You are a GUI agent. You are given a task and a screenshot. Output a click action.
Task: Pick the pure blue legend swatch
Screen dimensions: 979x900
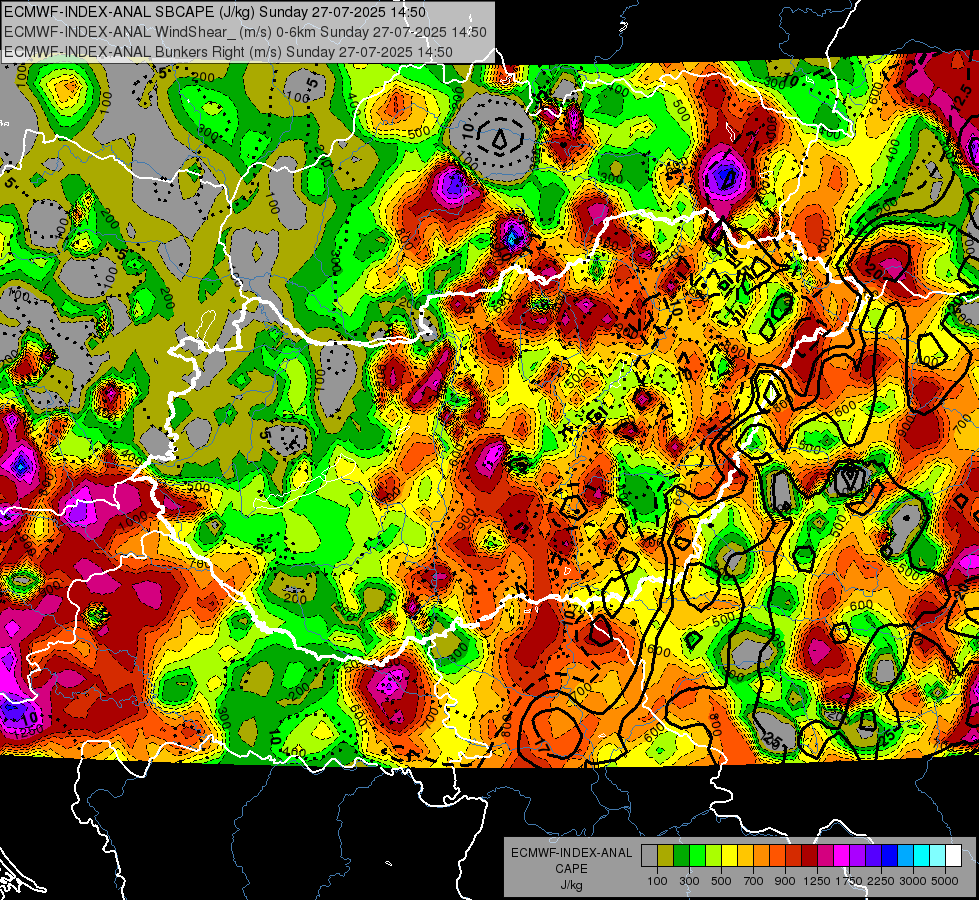tap(890, 856)
